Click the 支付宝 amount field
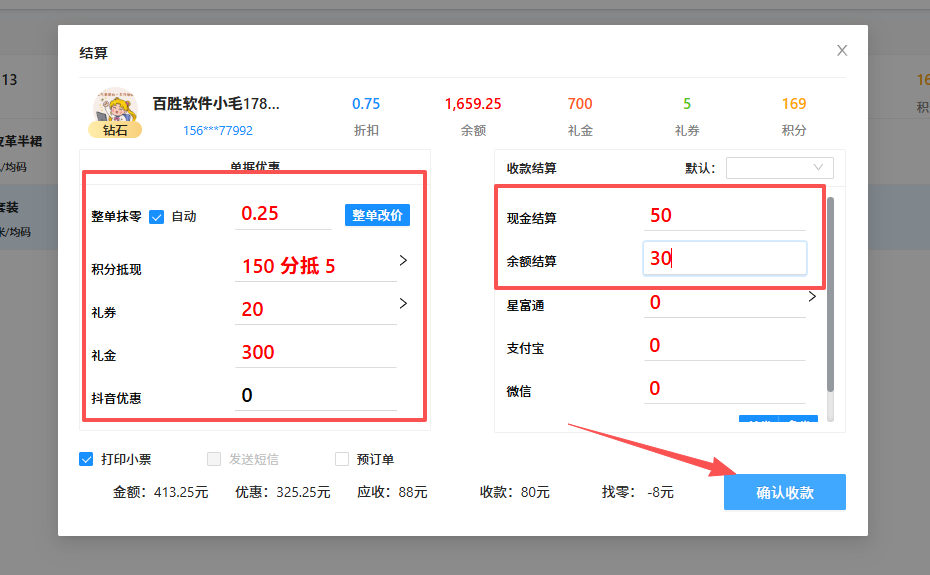 pyautogui.click(x=725, y=346)
